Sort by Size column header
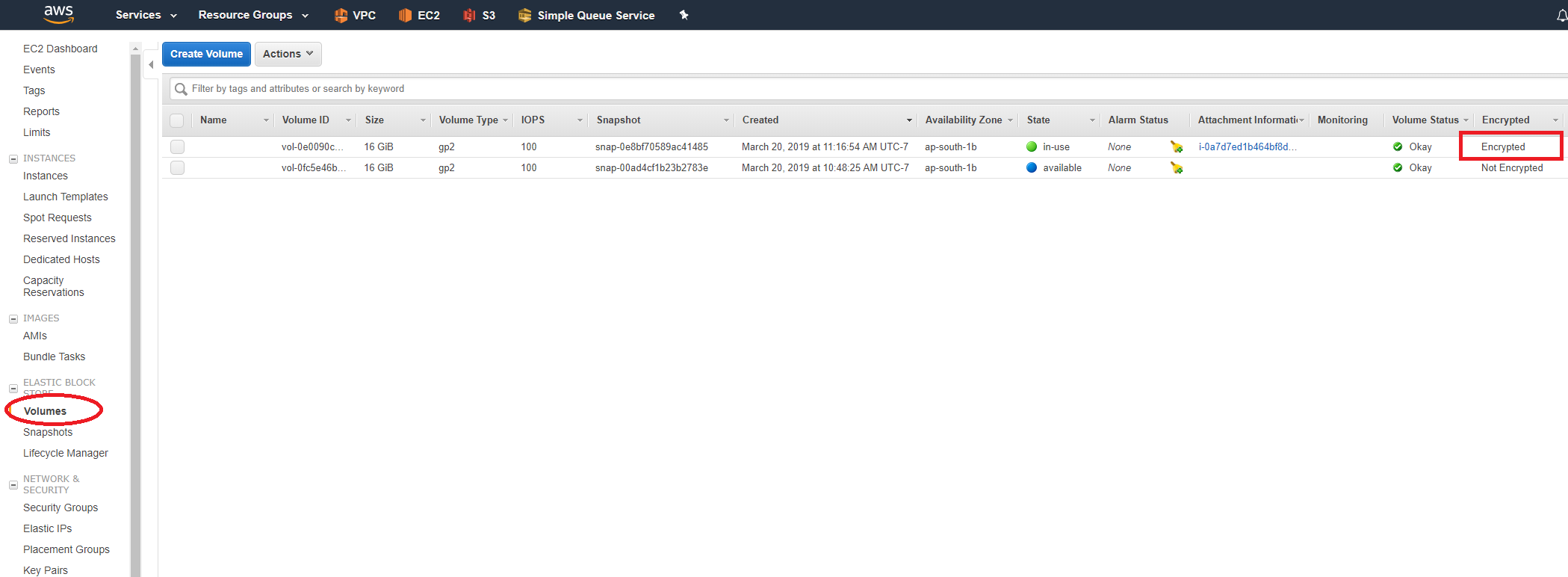 tap(394, 120)
